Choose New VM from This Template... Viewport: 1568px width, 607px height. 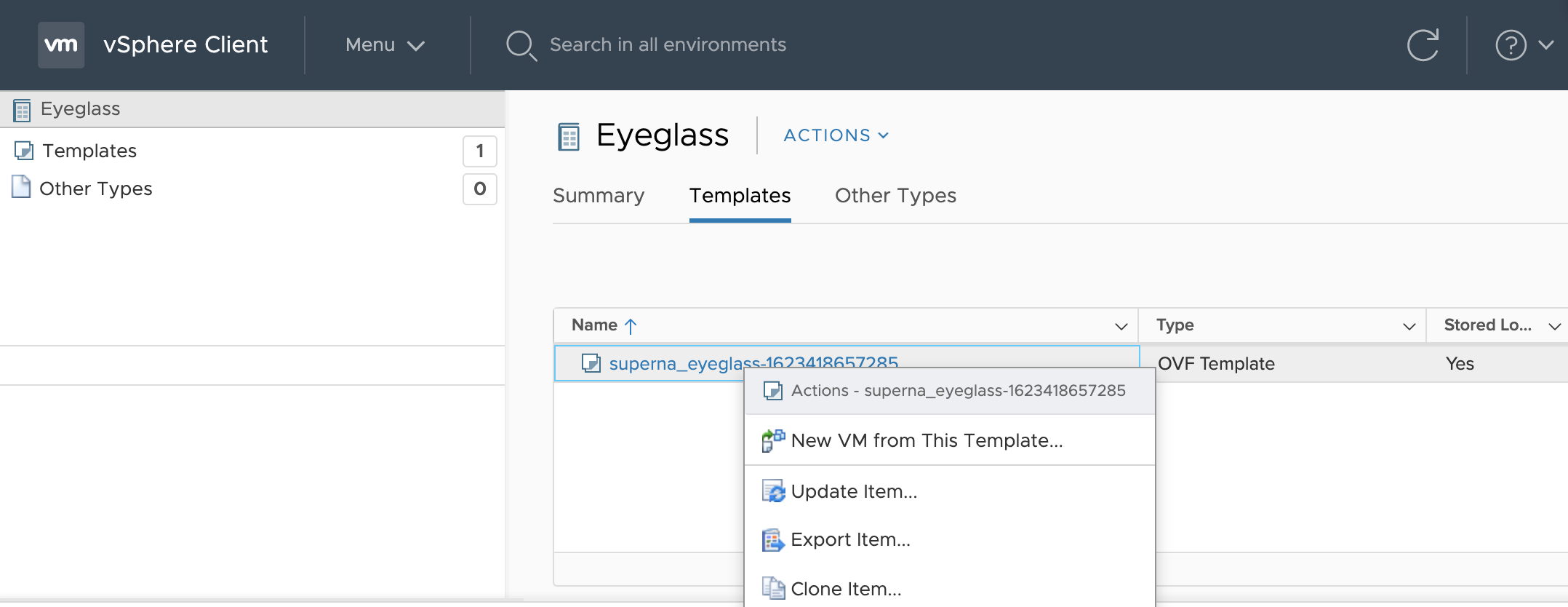coord(950,440)
